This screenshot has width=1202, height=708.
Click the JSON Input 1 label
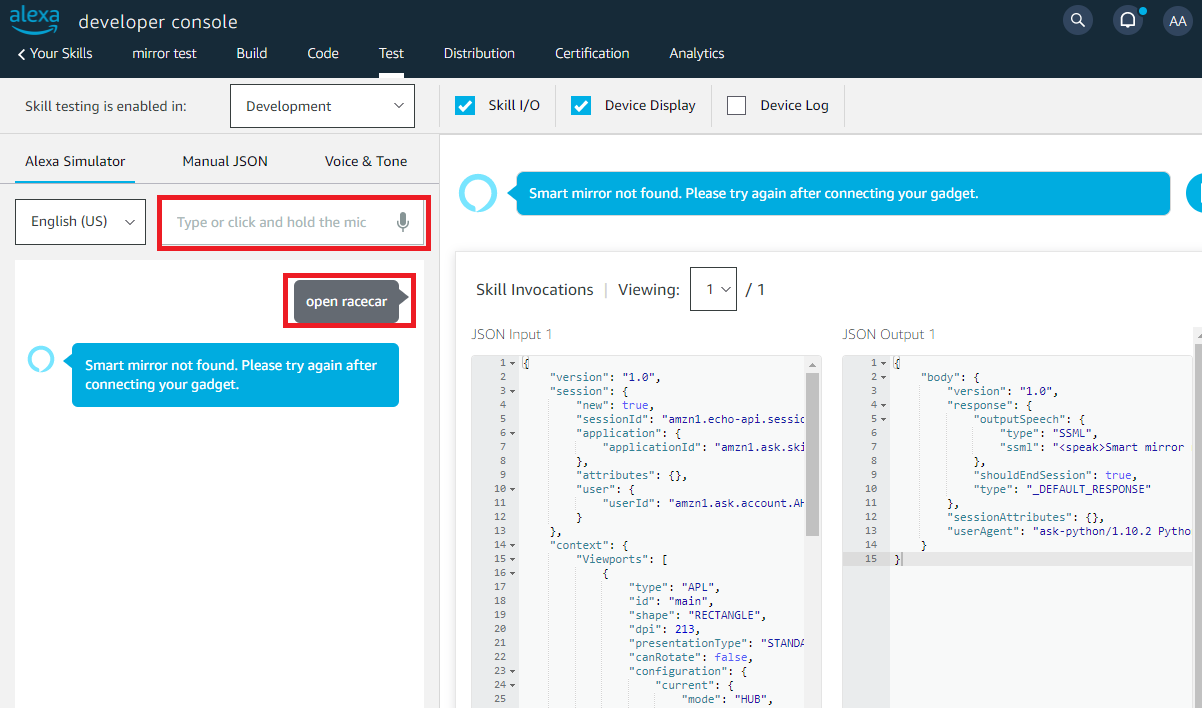(512, 334)
